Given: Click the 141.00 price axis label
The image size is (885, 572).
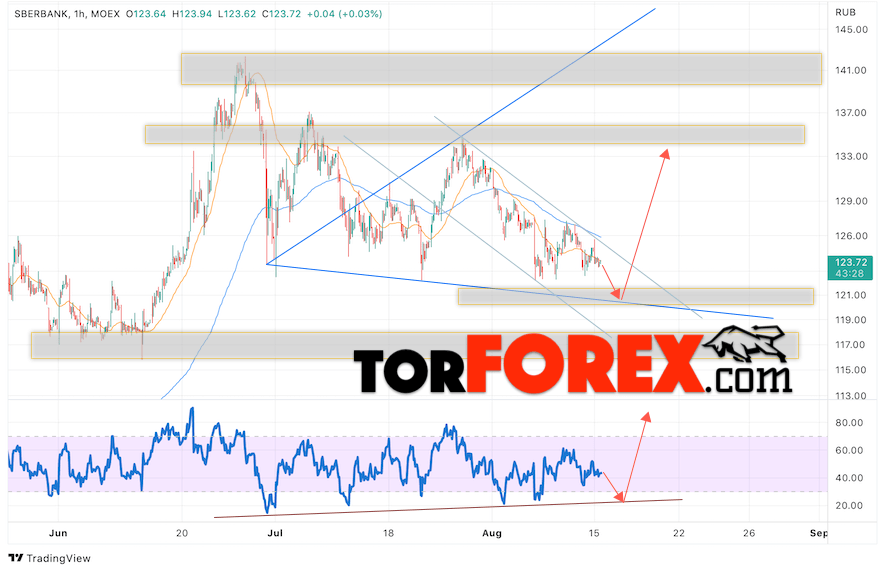Looking at the screenshot, I should click(851, 71).
